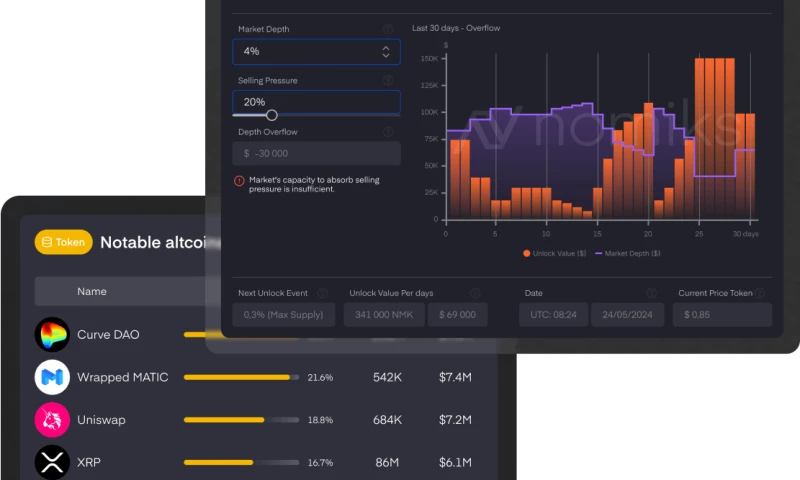This screenshot has height=480, width=800.
Task: Open the Current Price Token help icon
Action: pos(761,293)
